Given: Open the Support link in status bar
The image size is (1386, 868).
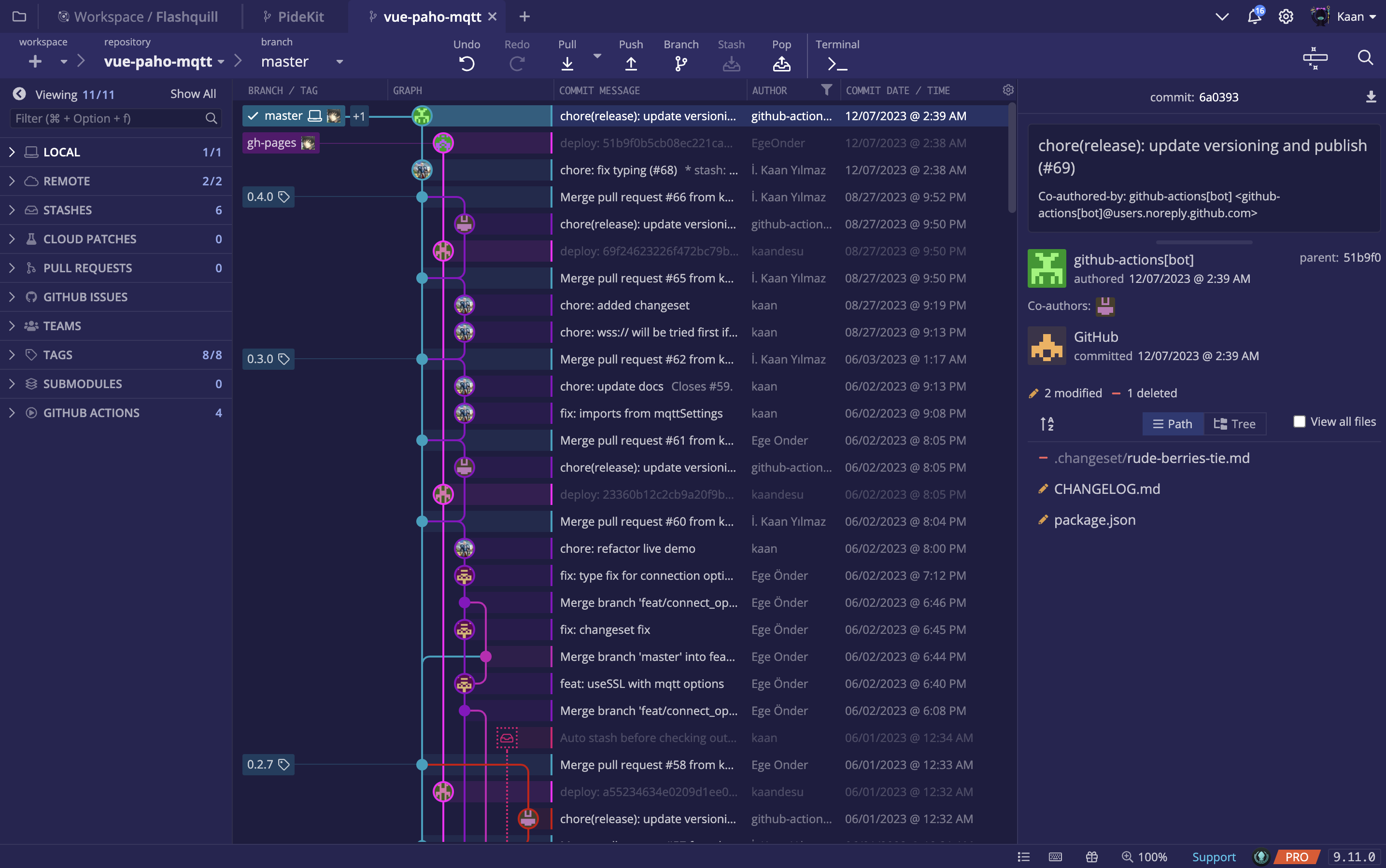Looking at the screenshot, I should click(1213, 856).
